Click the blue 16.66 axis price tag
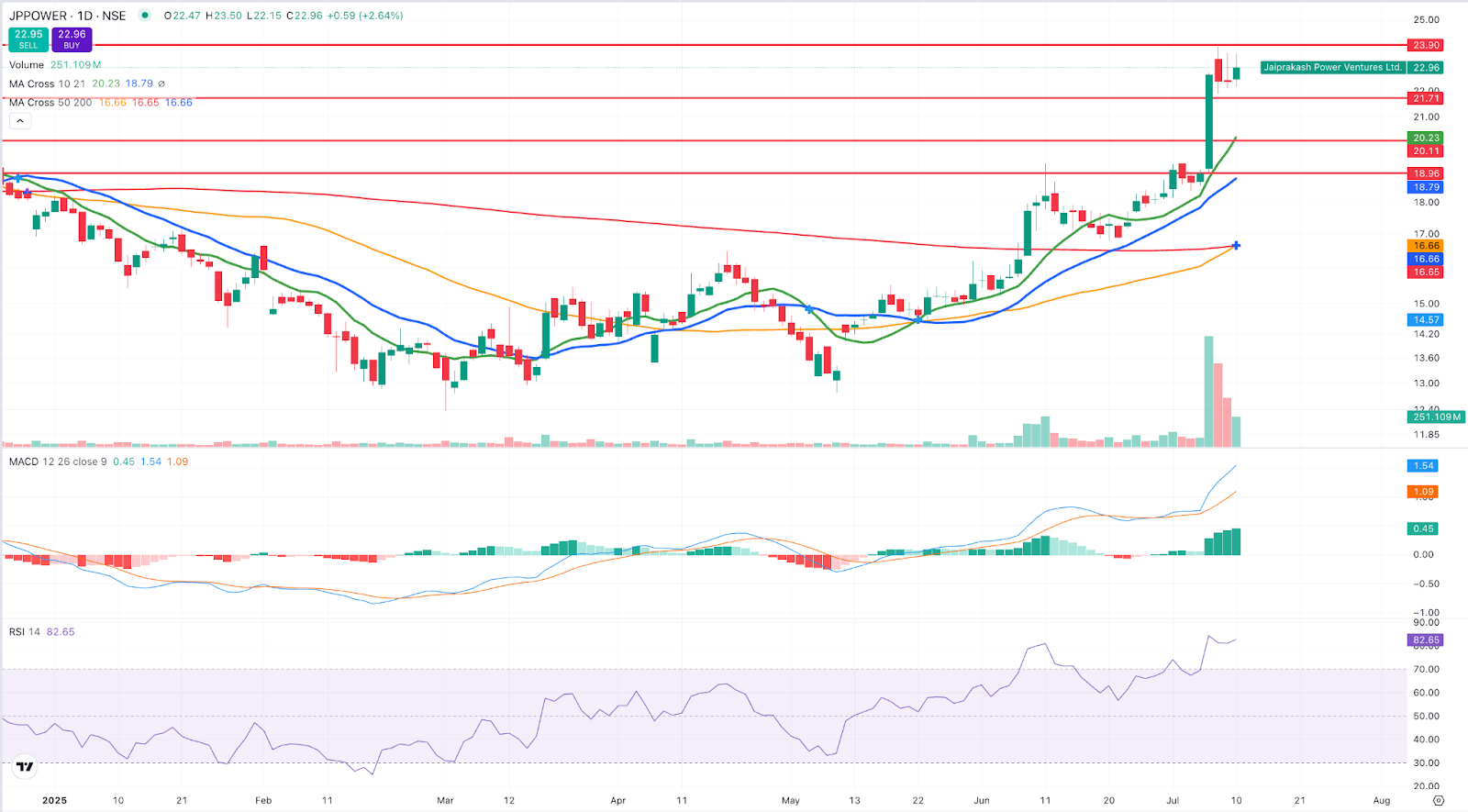The image size is (1468, 812). point(1426,259)
